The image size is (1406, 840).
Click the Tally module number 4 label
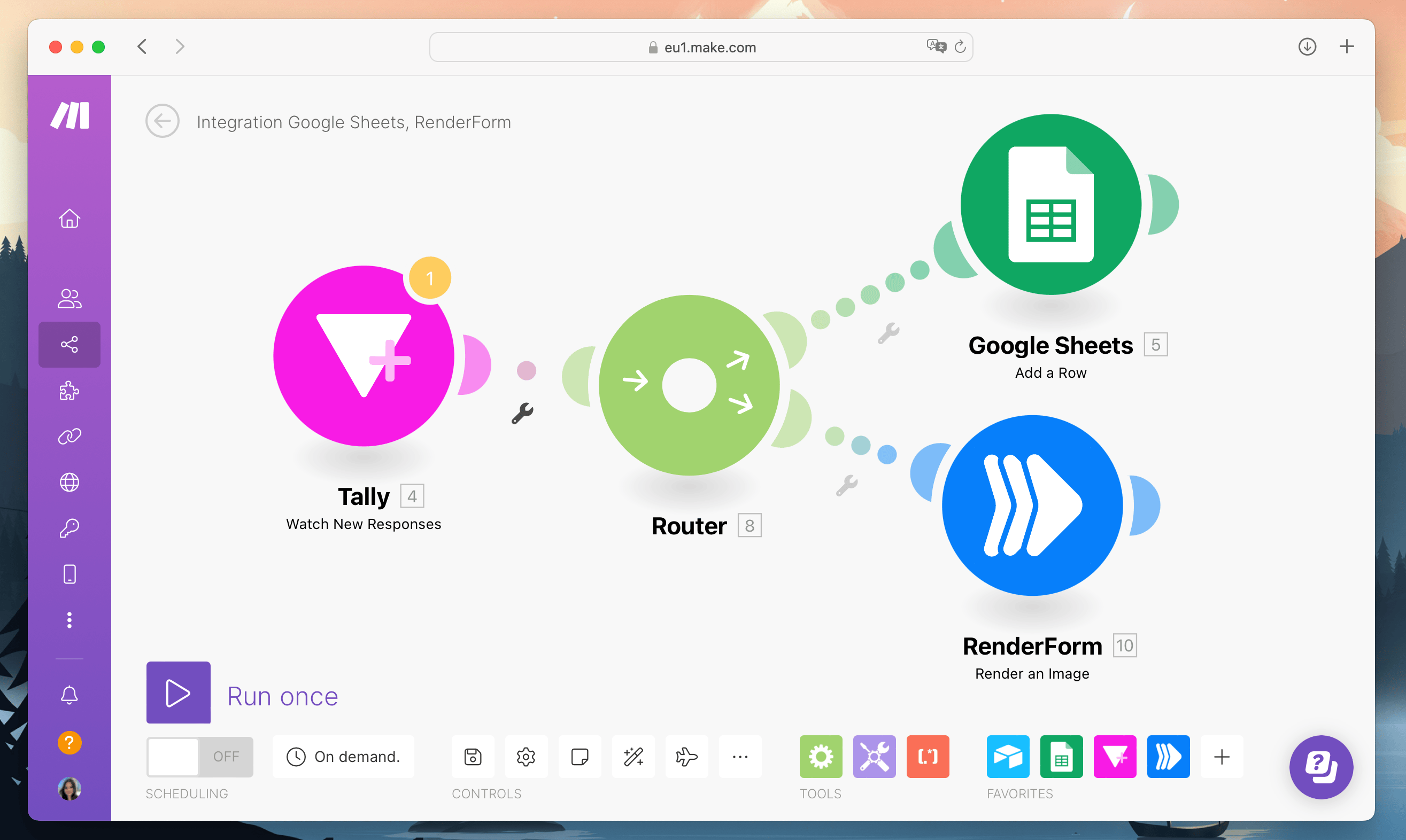coord(412,496)
